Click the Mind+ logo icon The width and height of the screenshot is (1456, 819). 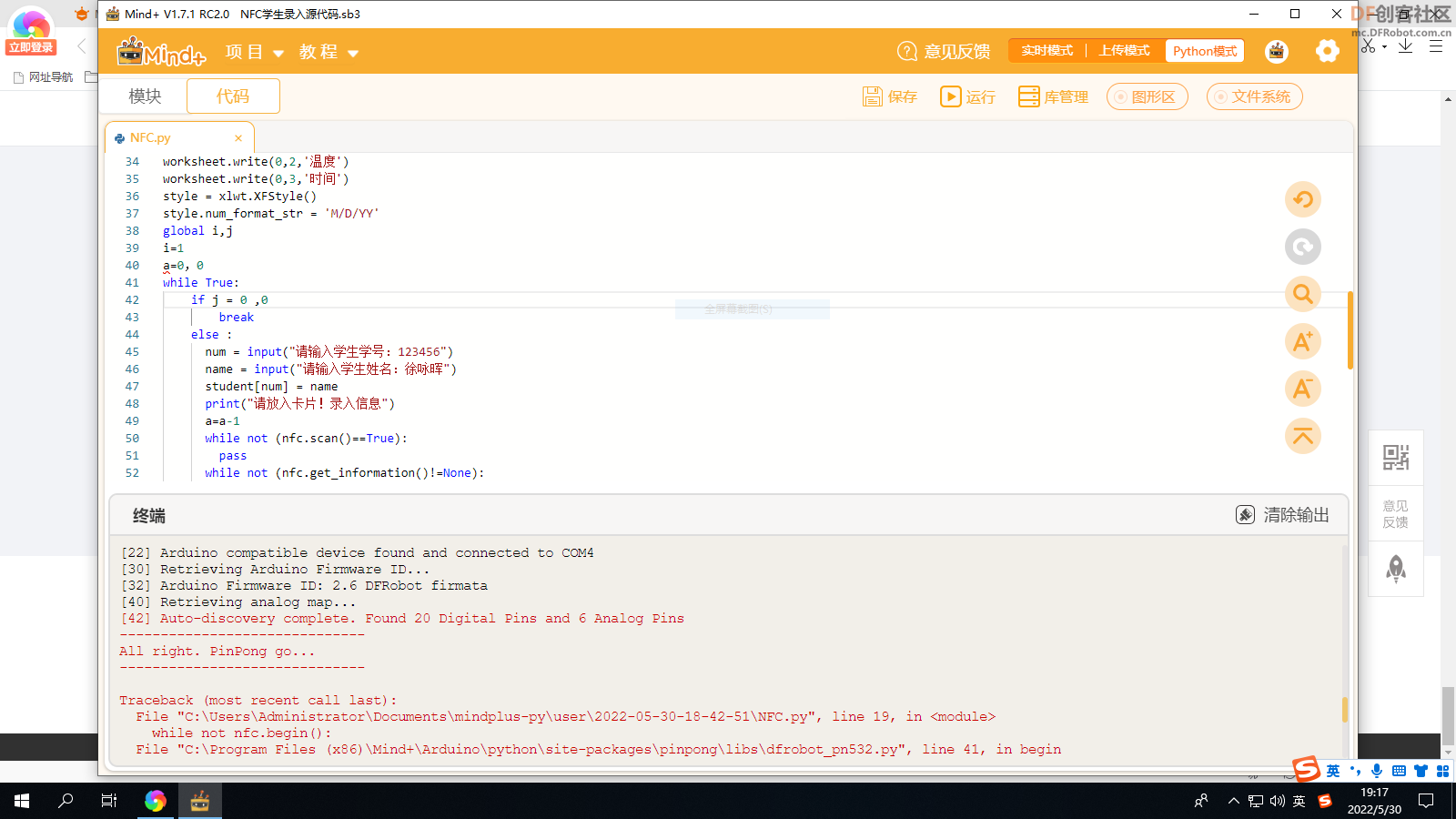click(162, 52)
